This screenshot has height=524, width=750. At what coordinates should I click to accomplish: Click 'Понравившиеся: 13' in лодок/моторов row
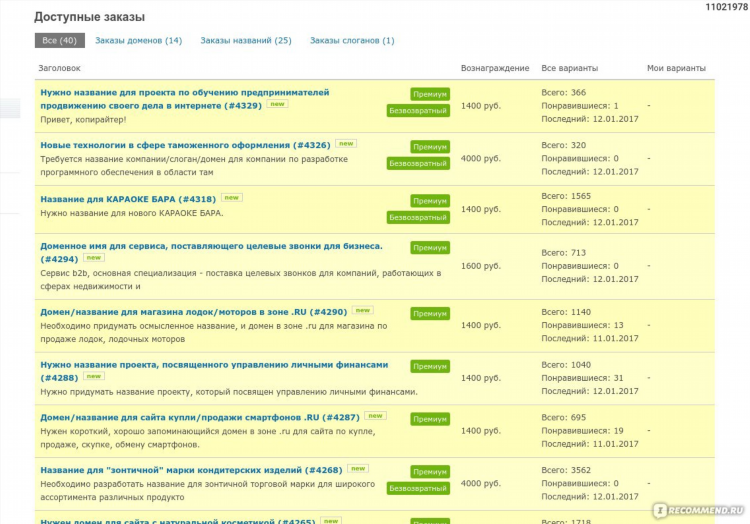[582, 325]
